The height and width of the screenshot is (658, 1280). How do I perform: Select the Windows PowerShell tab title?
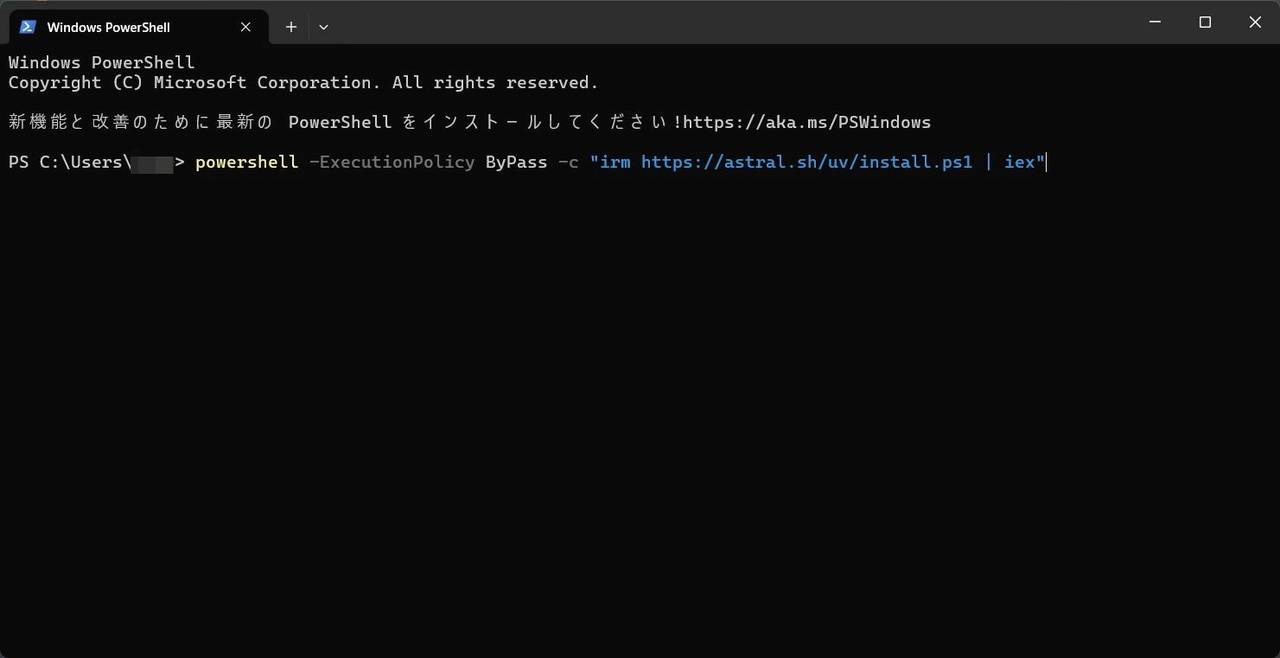point(108,27)
